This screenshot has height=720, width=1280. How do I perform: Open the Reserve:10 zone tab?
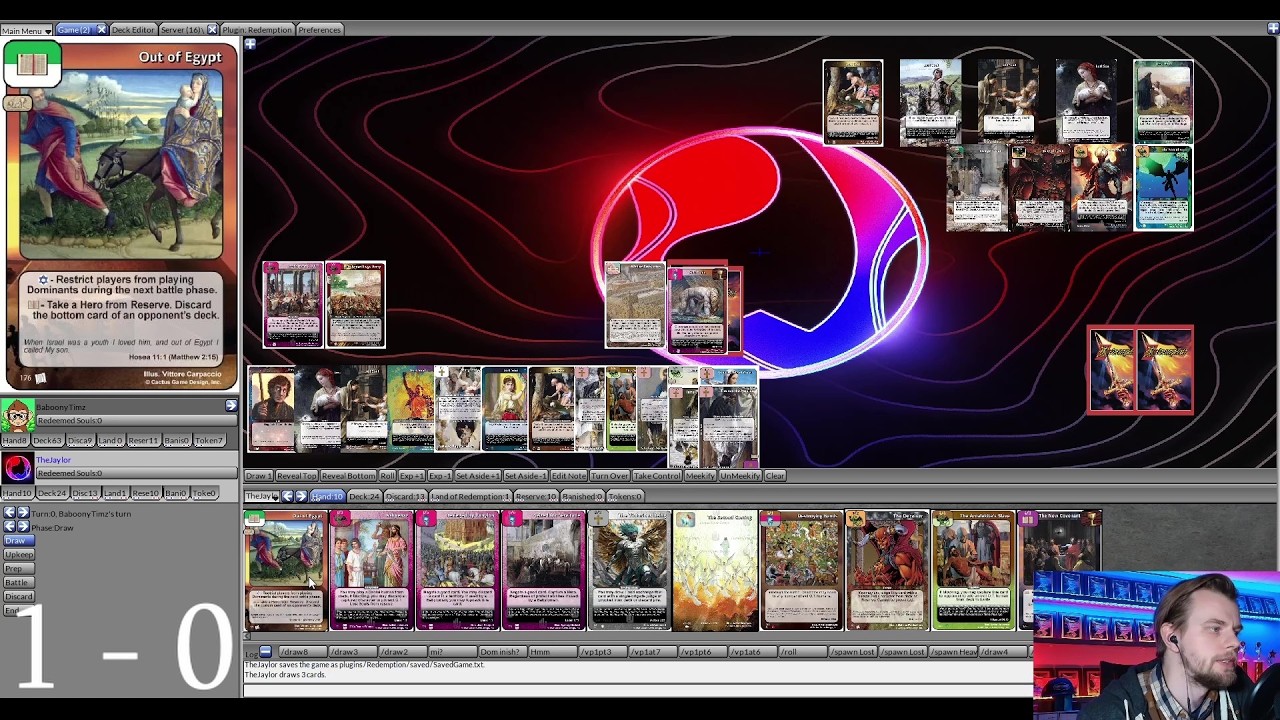coord(536,497)
